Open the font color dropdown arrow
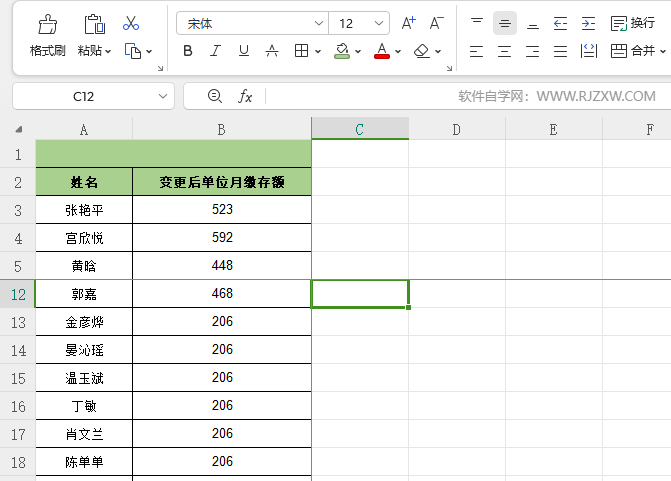 [398, 51]
